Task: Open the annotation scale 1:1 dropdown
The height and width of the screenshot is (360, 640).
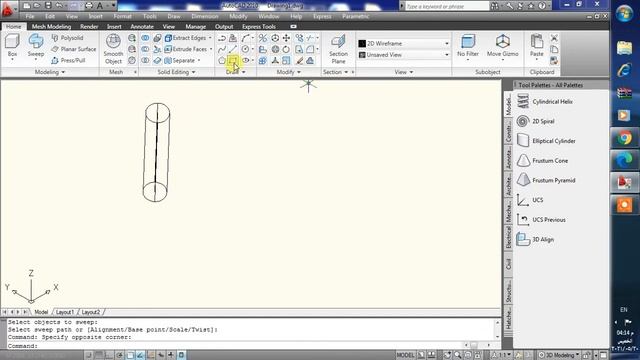Action: click(500, 355)
